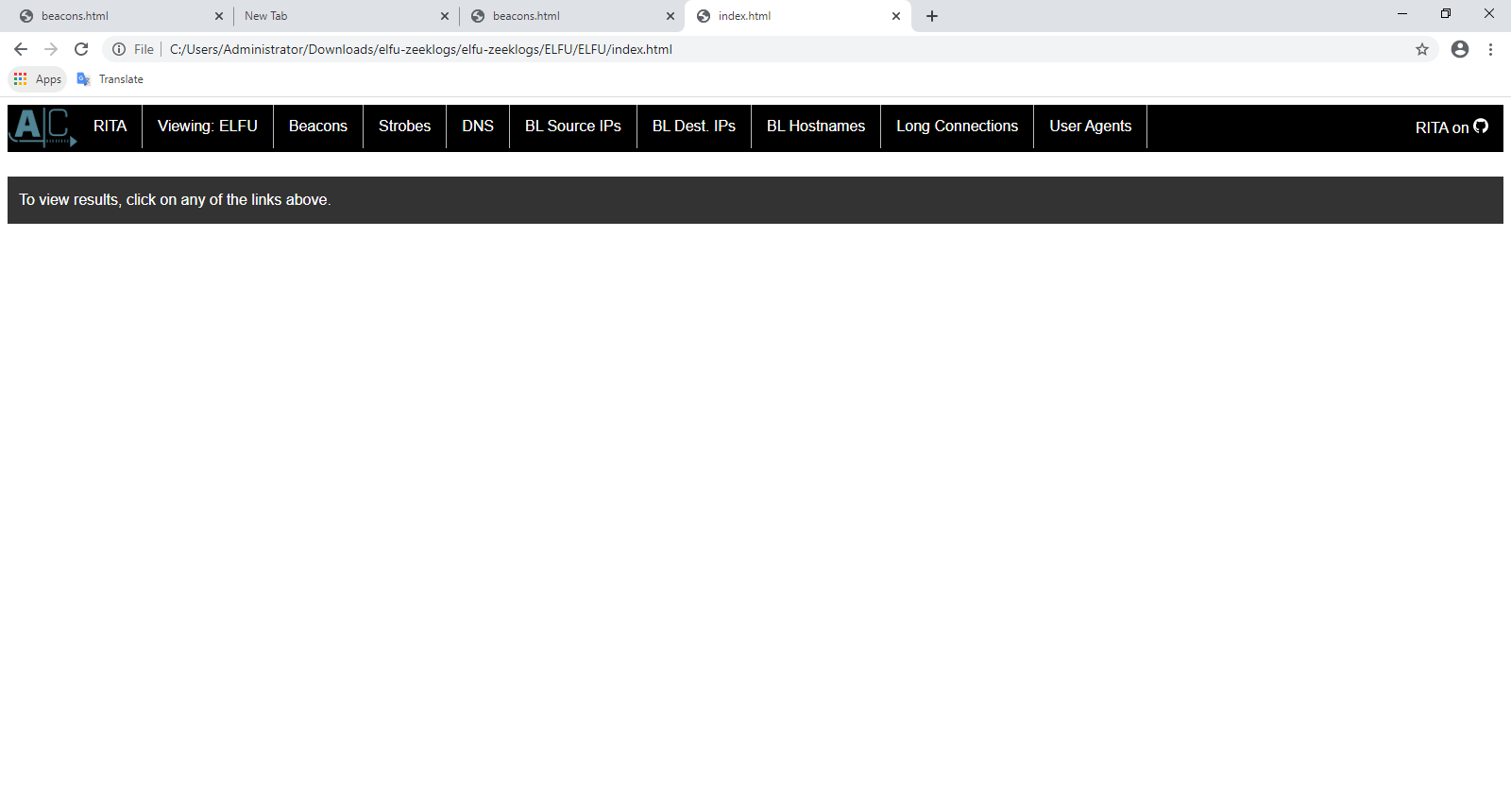
Task: Open the BL Dest. IPs page
Action: 694,127
